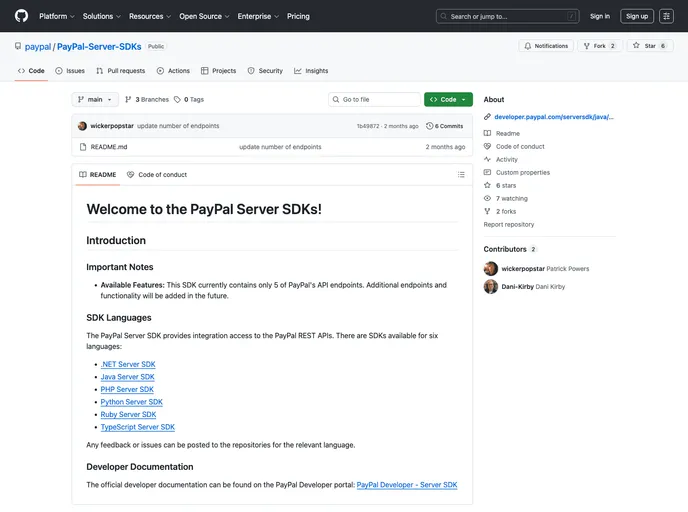The height and width of the screenshot is (512, 688).
Task: Expand the Open Source menu
Action: click(204, 16)
